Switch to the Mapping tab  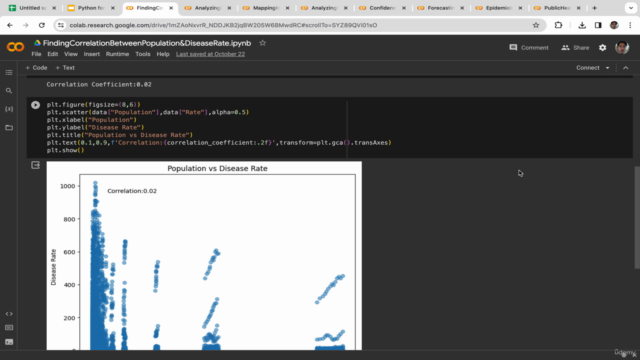click(265, 8)
